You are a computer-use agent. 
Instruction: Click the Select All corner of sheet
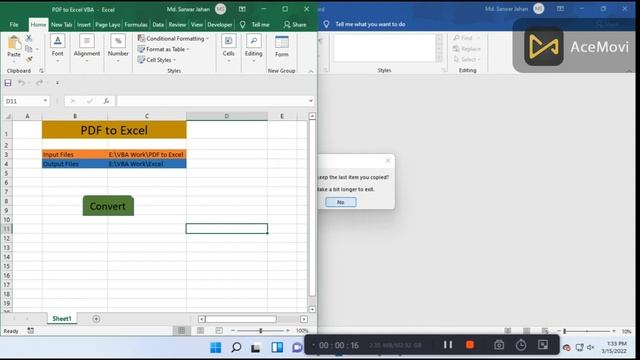(x=7, y=116)
